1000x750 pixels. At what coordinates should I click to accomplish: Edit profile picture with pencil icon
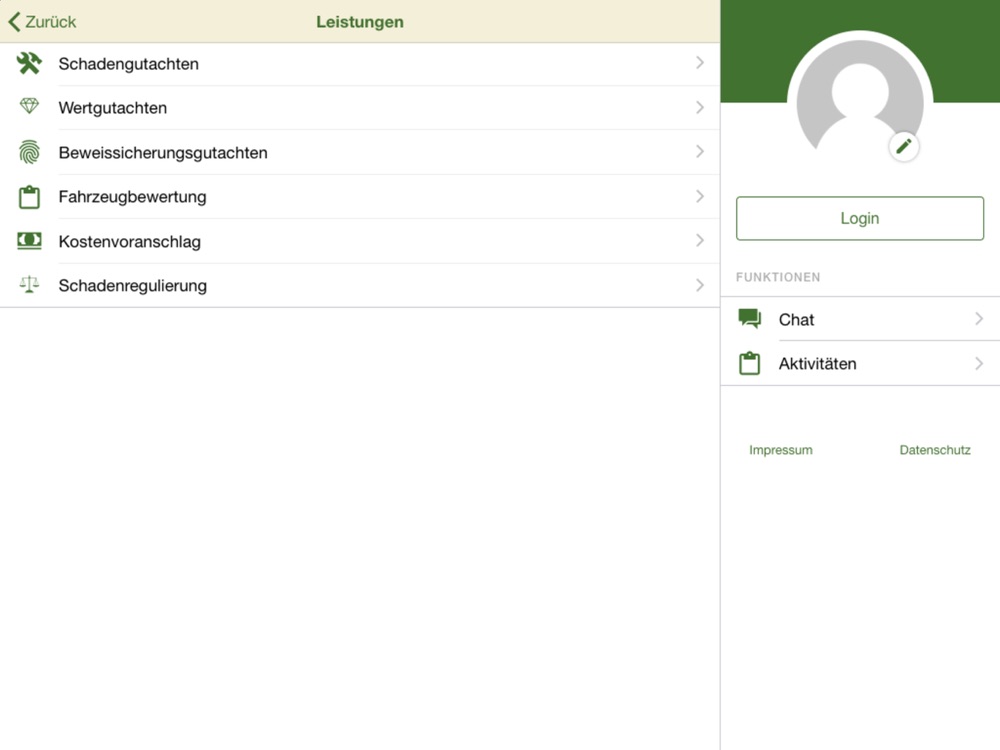903,147
